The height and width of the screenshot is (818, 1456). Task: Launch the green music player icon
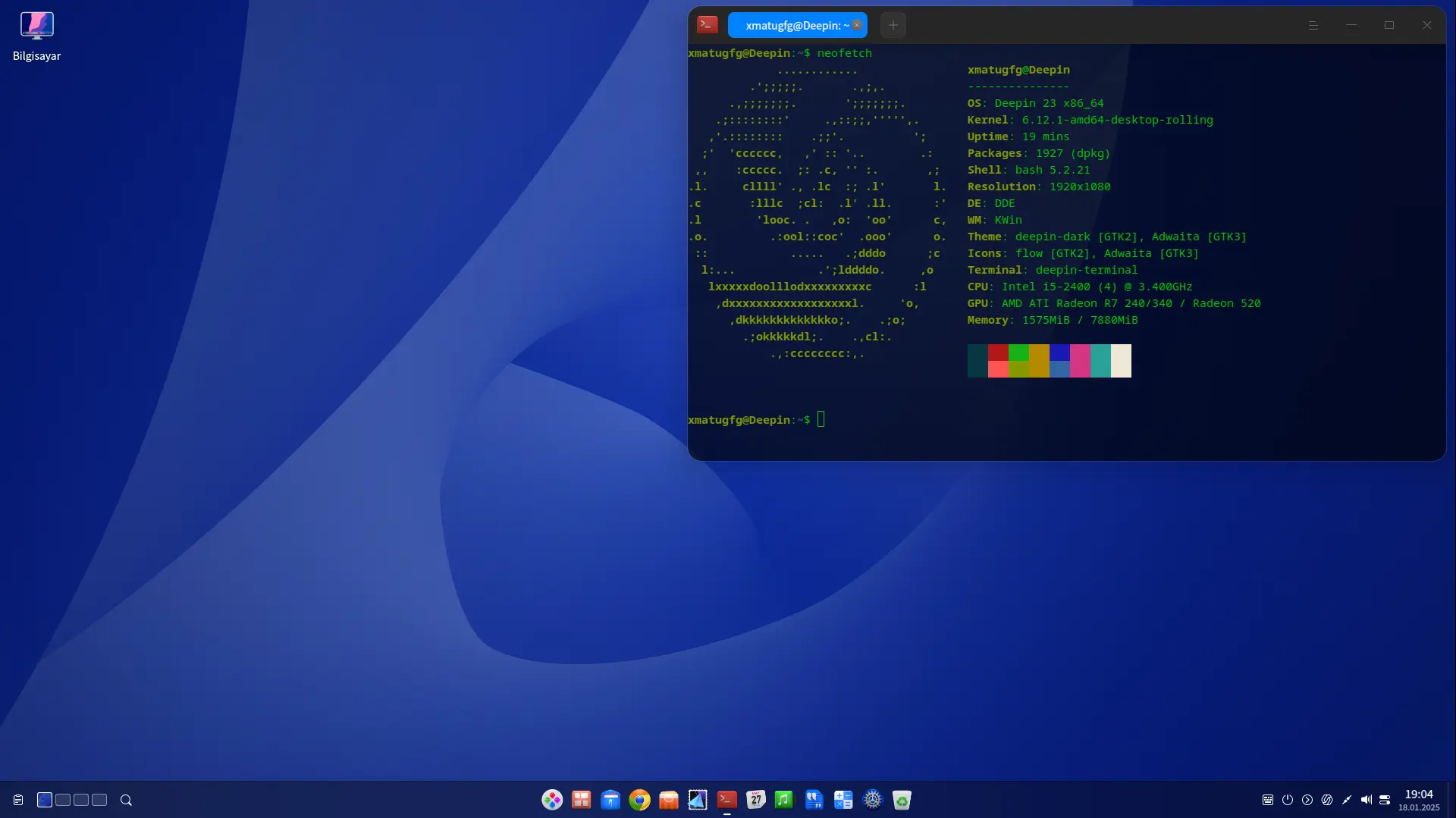pyautogui.click(x=784, y=800)
